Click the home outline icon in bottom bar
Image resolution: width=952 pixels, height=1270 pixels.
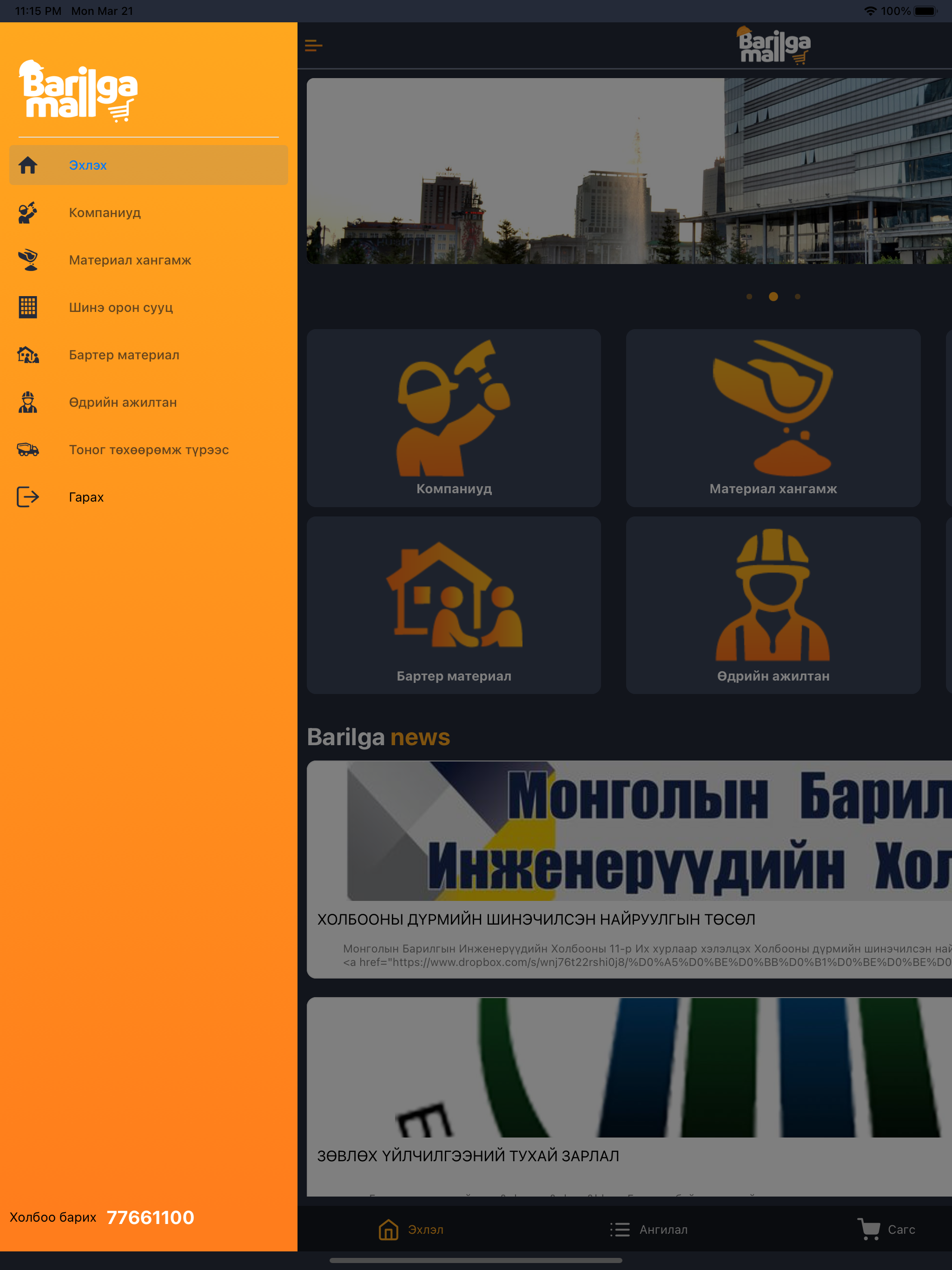389,1230
